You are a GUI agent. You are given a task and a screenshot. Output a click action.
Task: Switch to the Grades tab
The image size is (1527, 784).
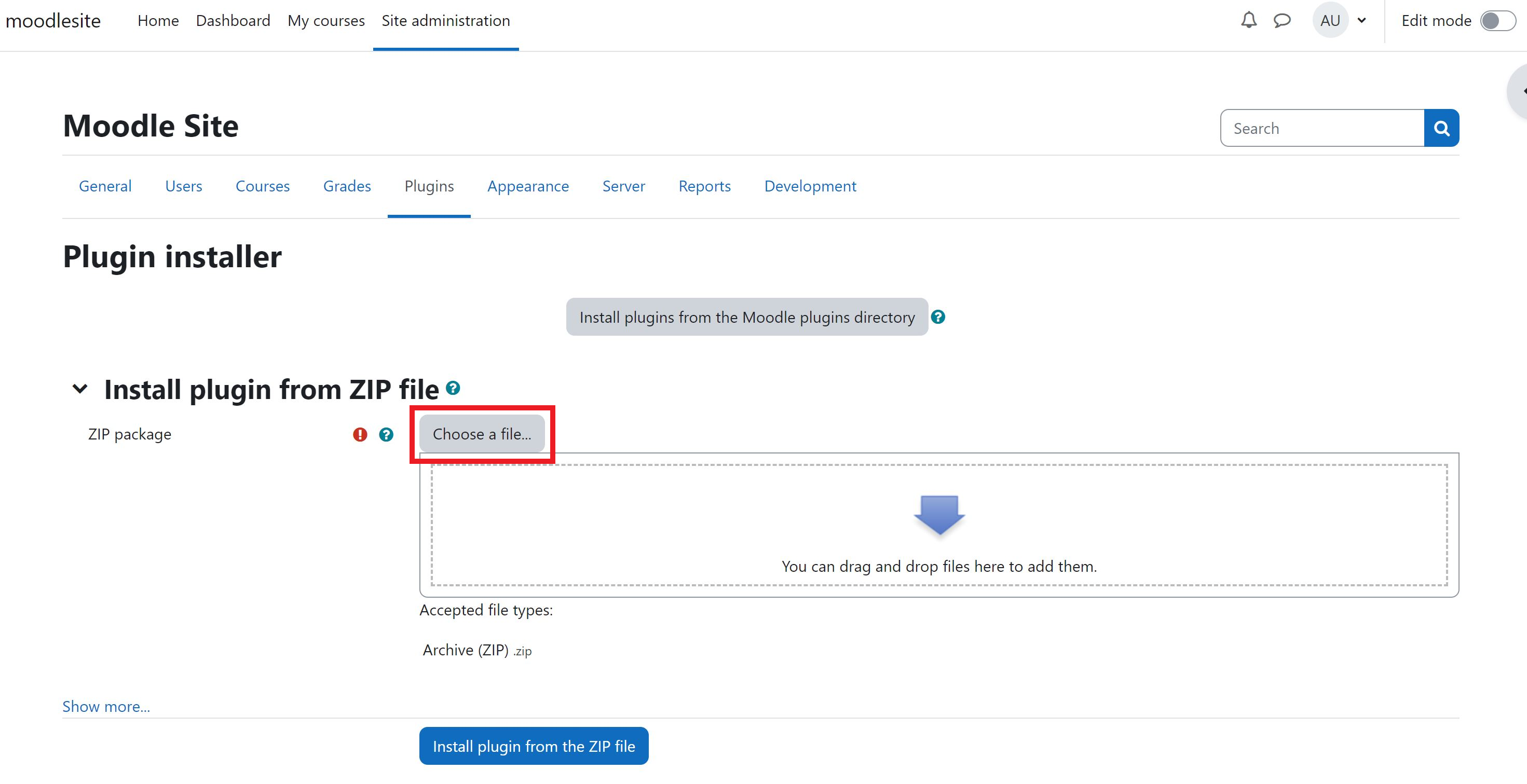pos(347,186)
